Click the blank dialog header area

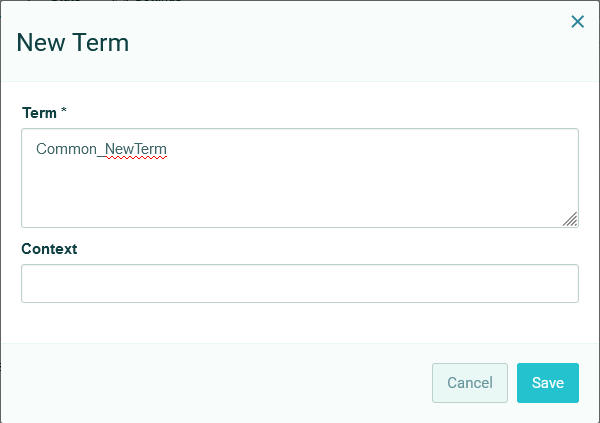click(350, 43)
